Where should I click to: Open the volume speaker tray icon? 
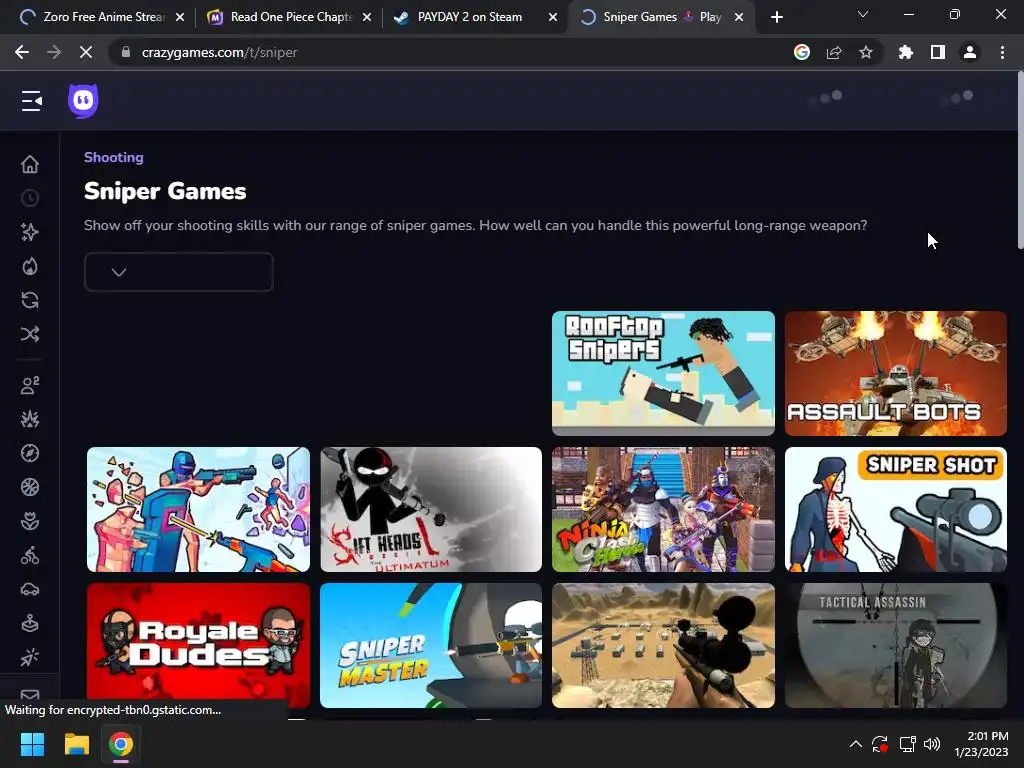coord(932,744)
